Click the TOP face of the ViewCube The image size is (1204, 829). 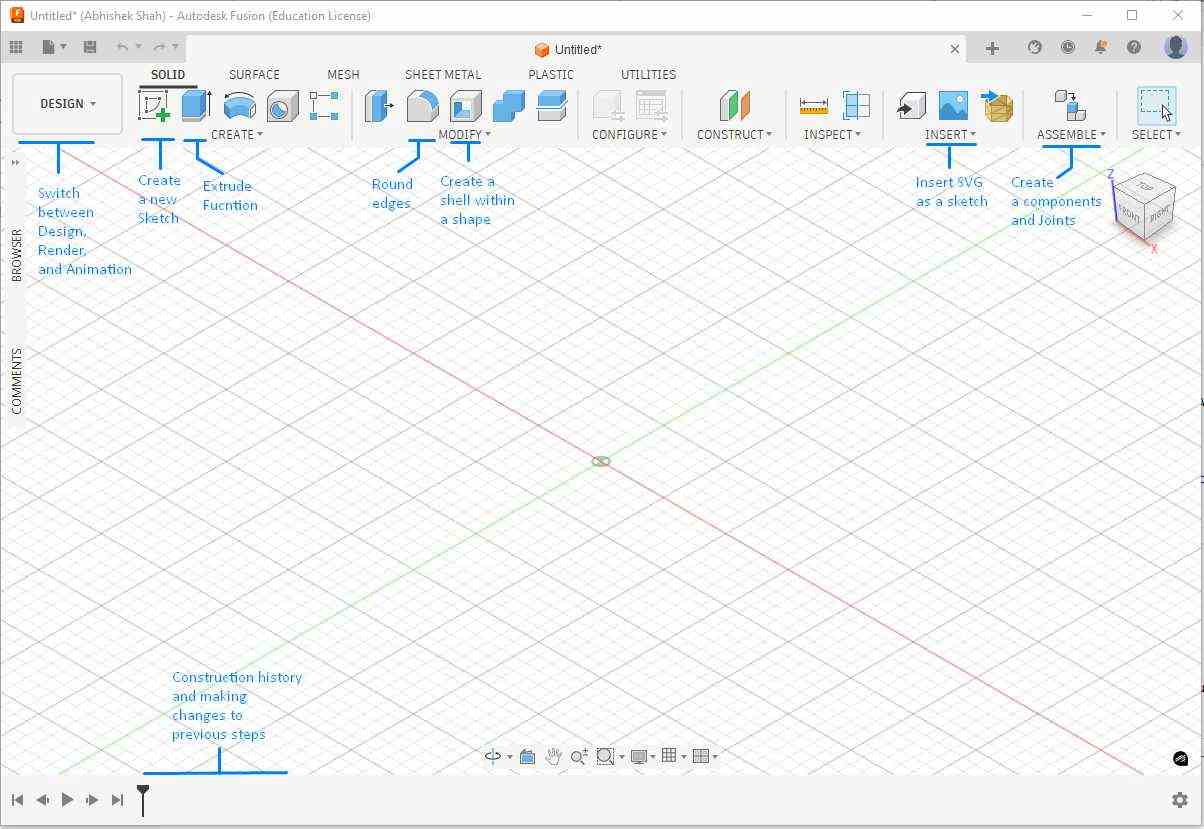click(x=1145, y=187)
